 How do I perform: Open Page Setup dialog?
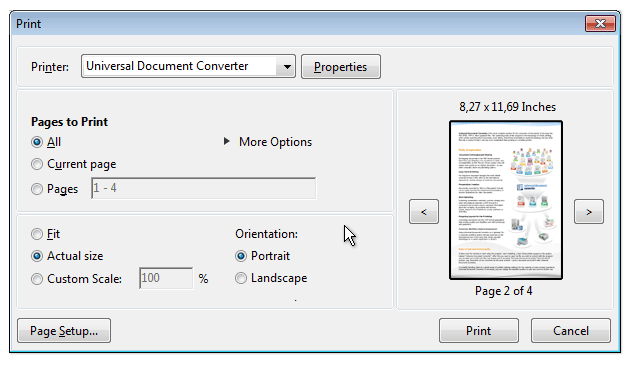pyautogui.click(x=64, y=331)
